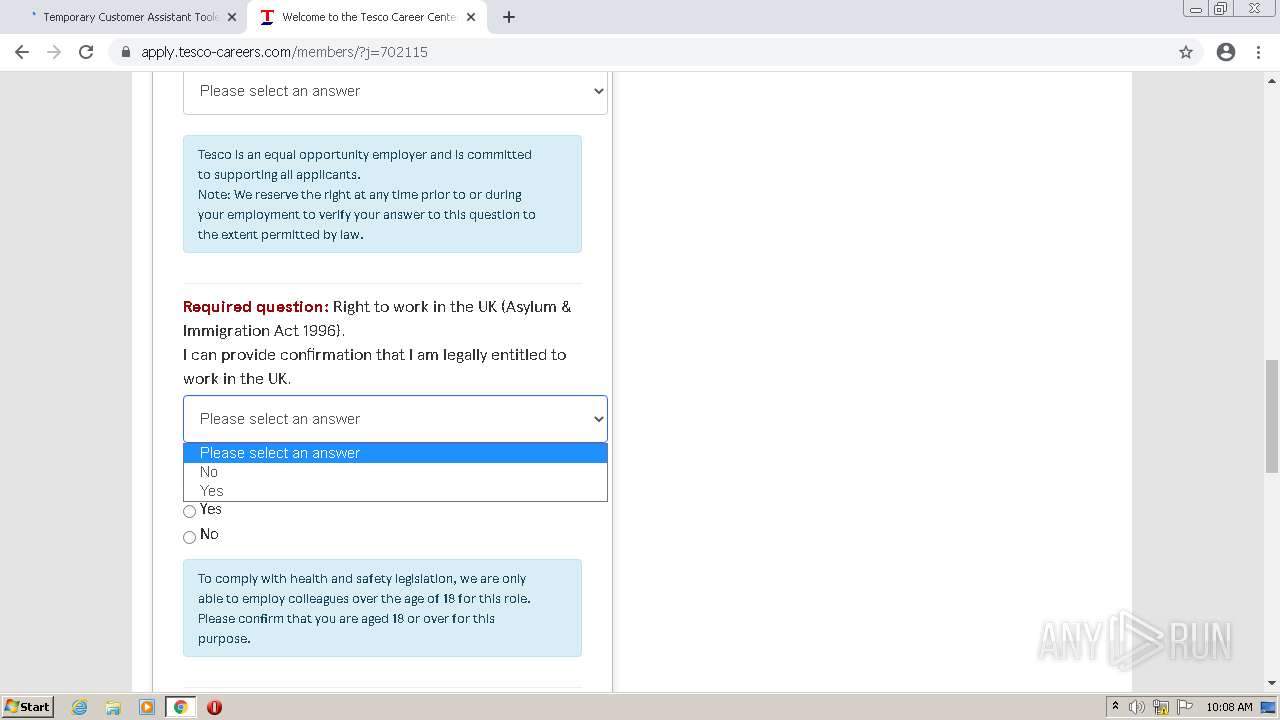Click the scrollbar up arrow
Image resolution: width=1280 pixels, height=720 pixels.
pos(1272,81)
